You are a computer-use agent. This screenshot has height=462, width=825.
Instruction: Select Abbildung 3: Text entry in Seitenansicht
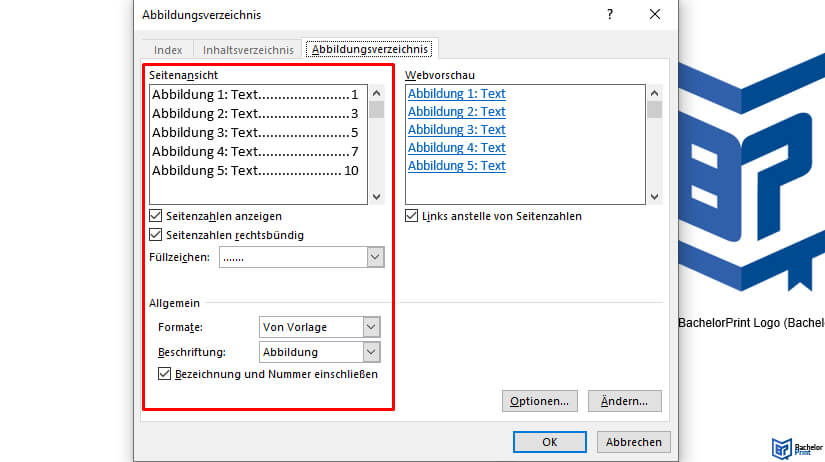(255, 133)
